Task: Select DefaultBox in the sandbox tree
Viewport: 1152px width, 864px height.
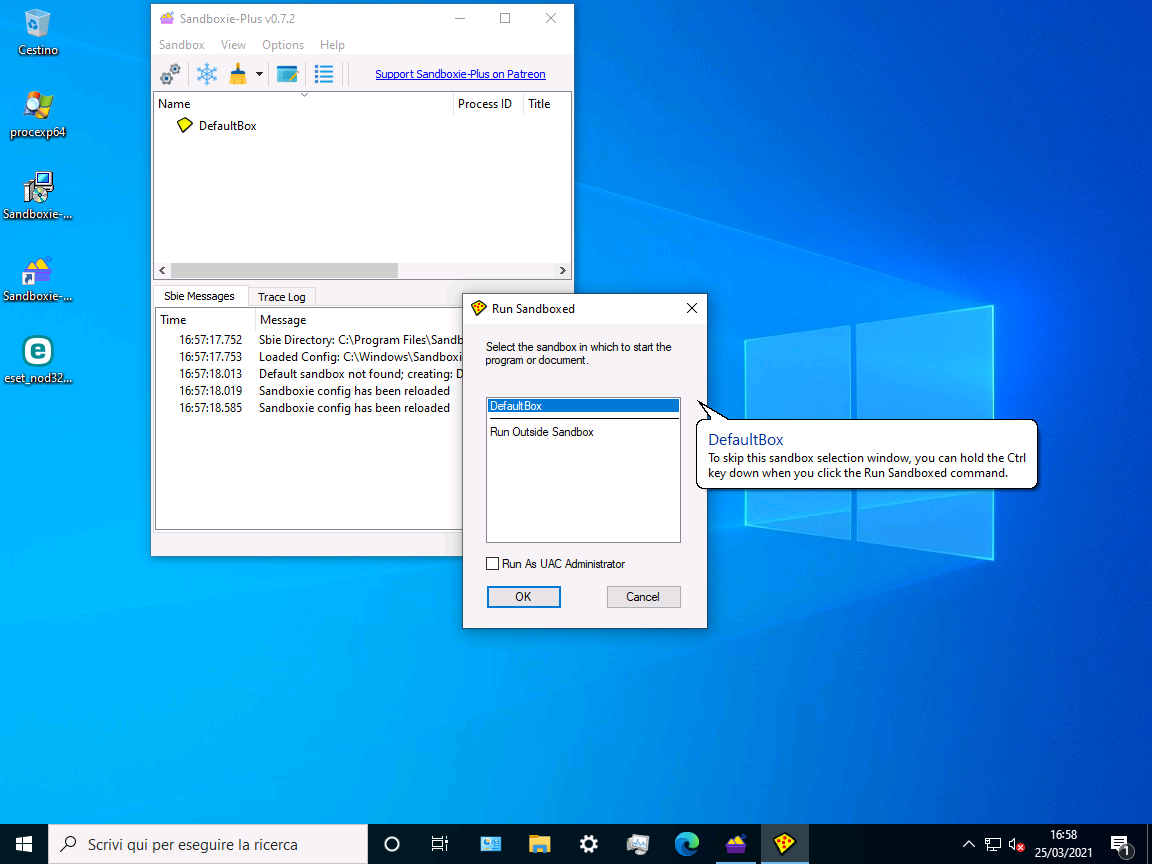Action: 228,126
